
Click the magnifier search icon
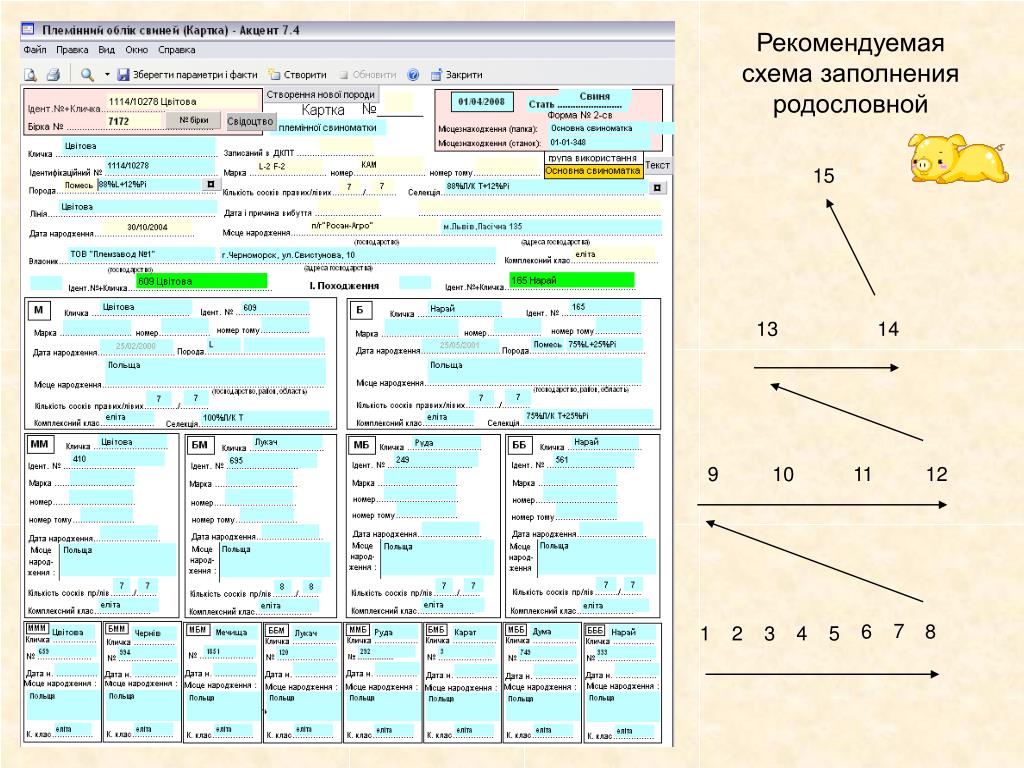coord(87,74)
